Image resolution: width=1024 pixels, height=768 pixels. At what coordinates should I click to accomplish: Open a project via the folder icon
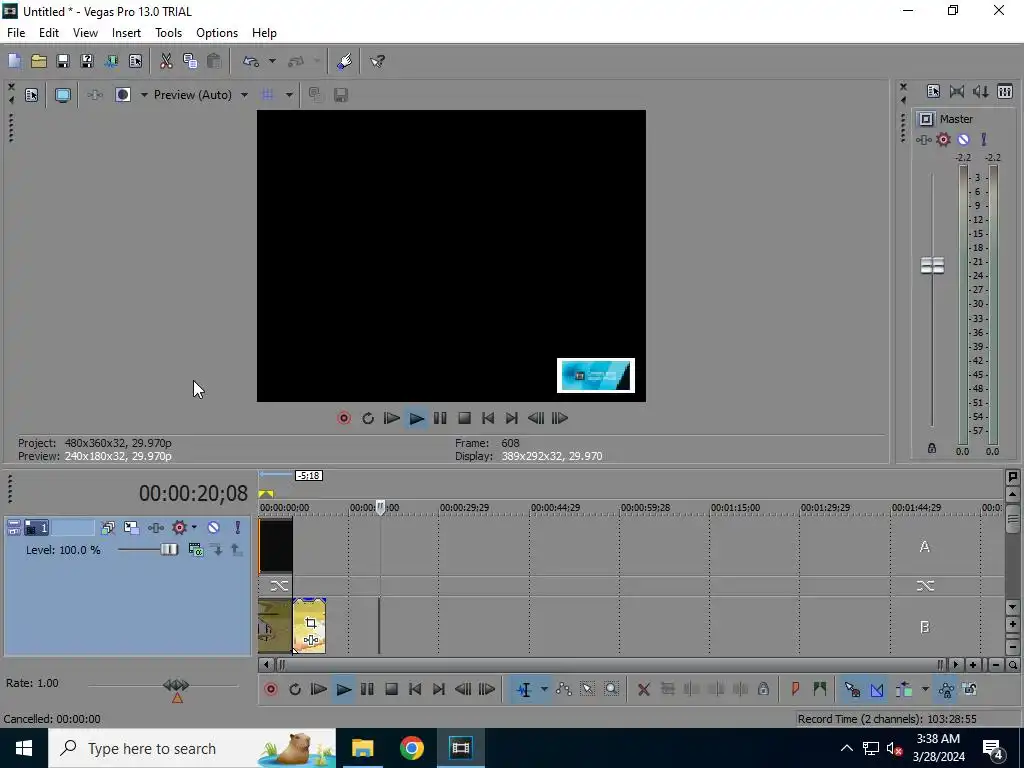[x=39, y=61]
